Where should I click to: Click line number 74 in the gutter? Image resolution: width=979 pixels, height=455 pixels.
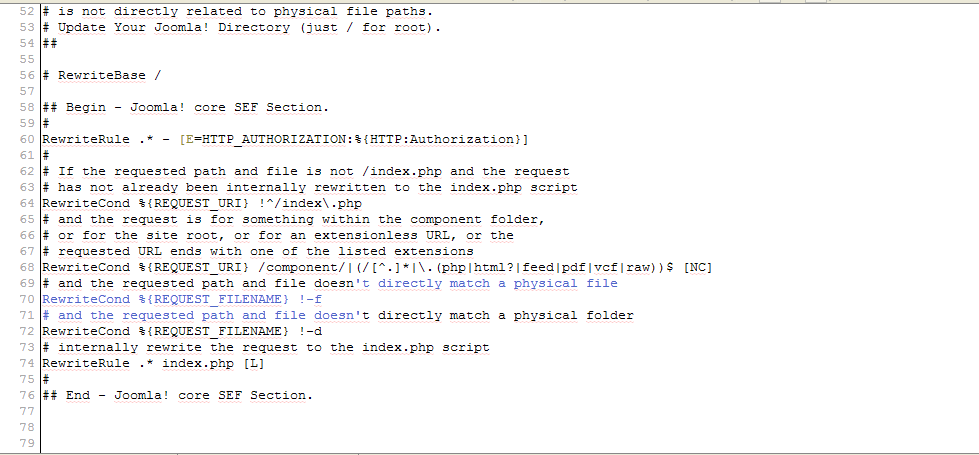click(26, 364)
